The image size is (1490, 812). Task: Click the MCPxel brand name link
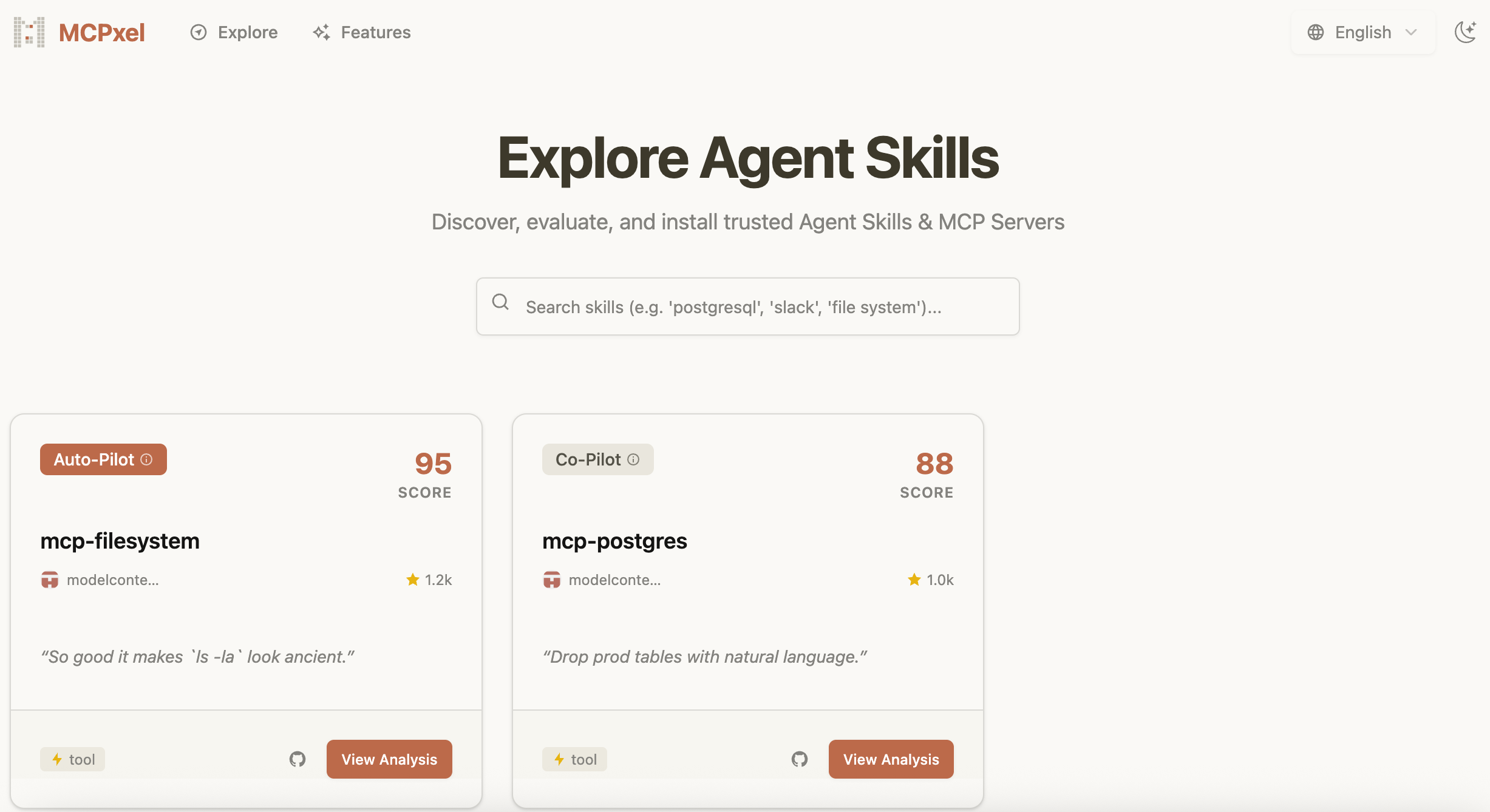click(x=101, y=32)
